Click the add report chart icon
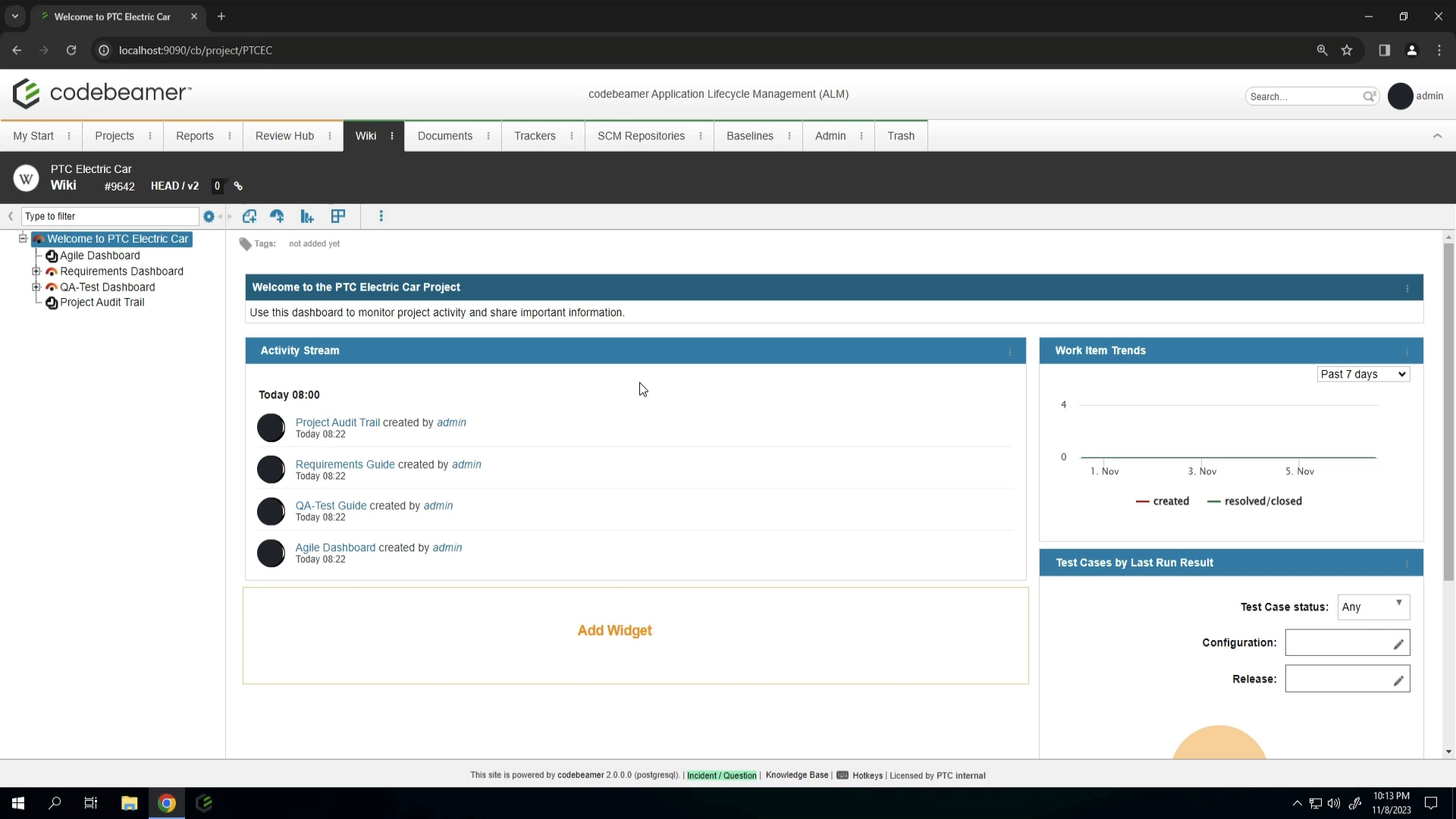1456x819 pixels. coord(307,217)
